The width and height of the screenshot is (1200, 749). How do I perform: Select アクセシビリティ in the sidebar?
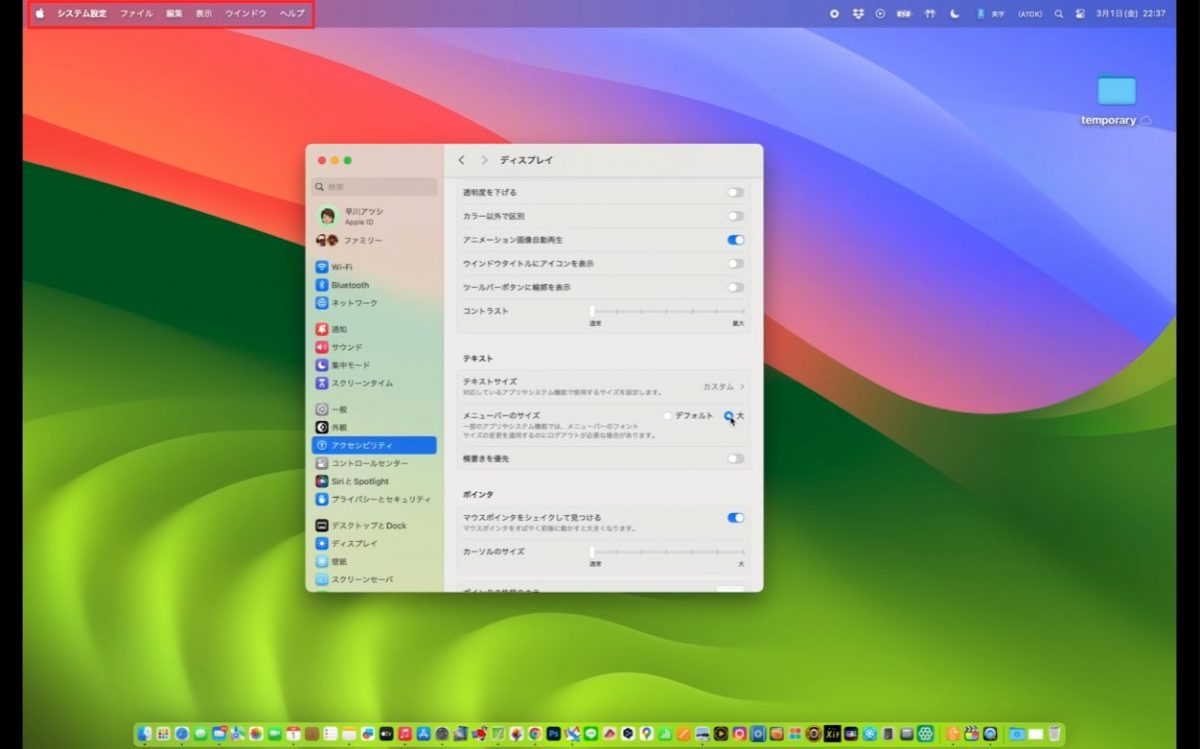[374, 445]
